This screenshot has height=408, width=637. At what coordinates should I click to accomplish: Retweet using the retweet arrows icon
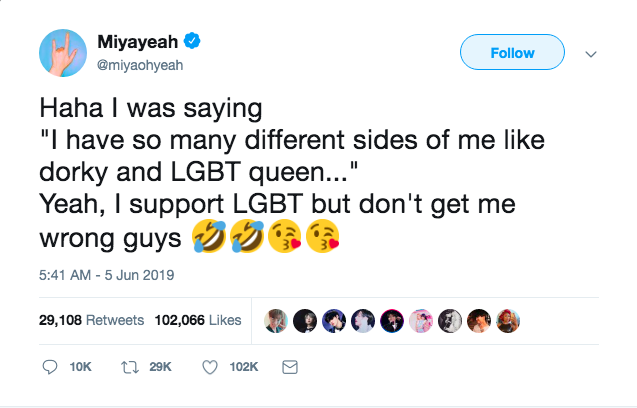(x=130, y=367)
